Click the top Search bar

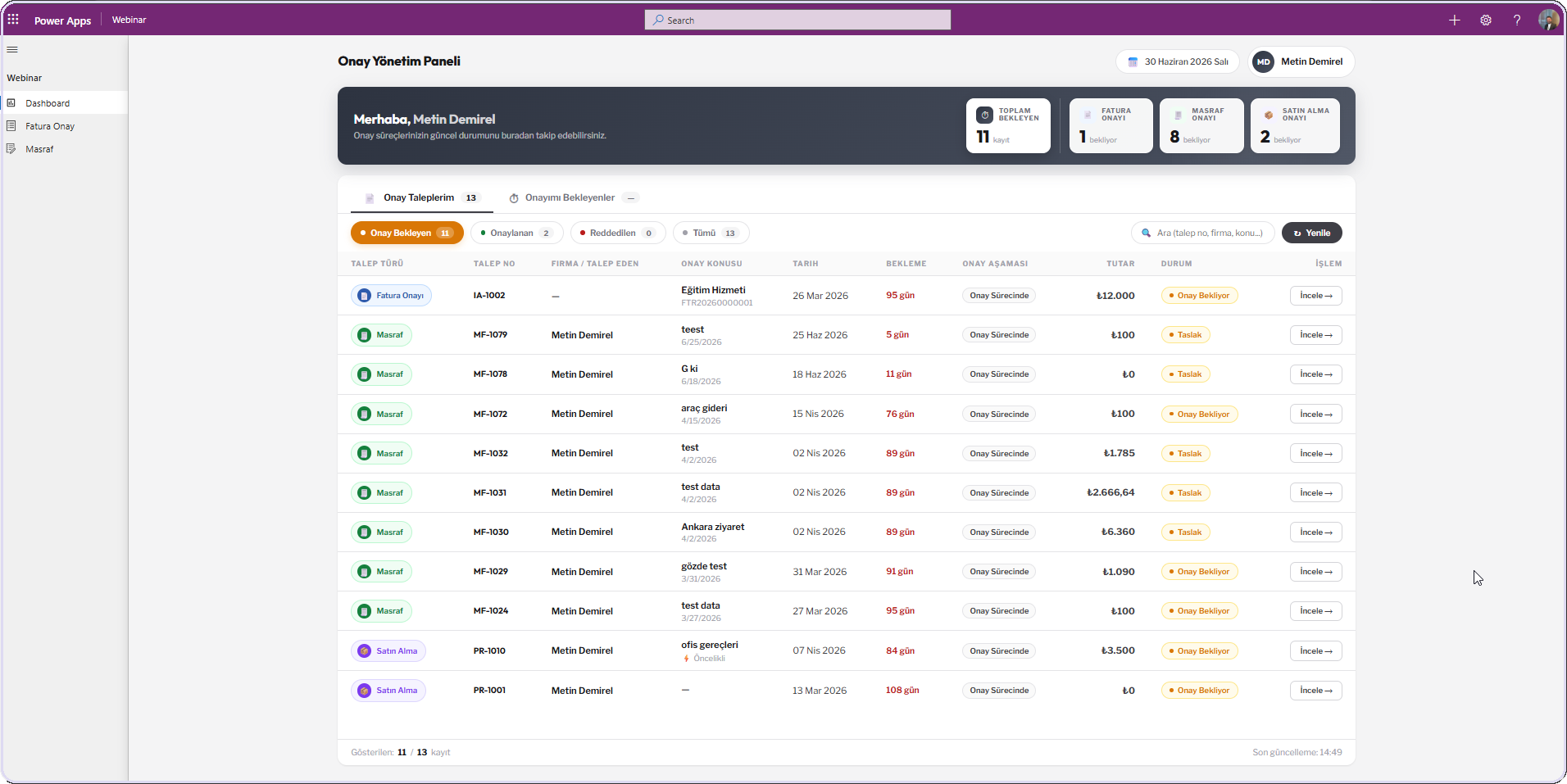pyautogui.click(x=797, y=20)
